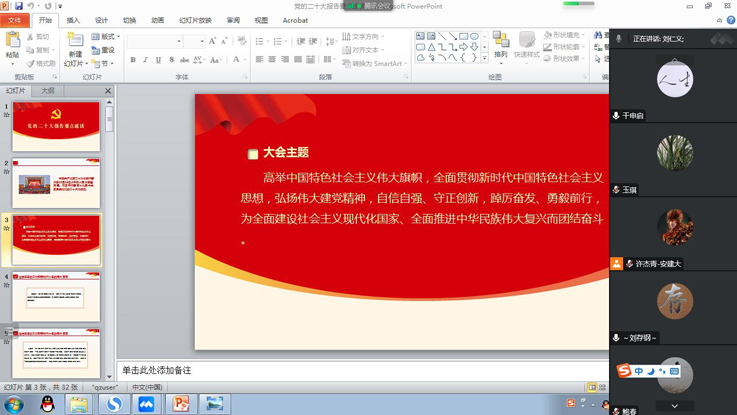The image size is (737, 415).
Task: Click the Format Painter (格式刷) icon
Action: [40, 63]
